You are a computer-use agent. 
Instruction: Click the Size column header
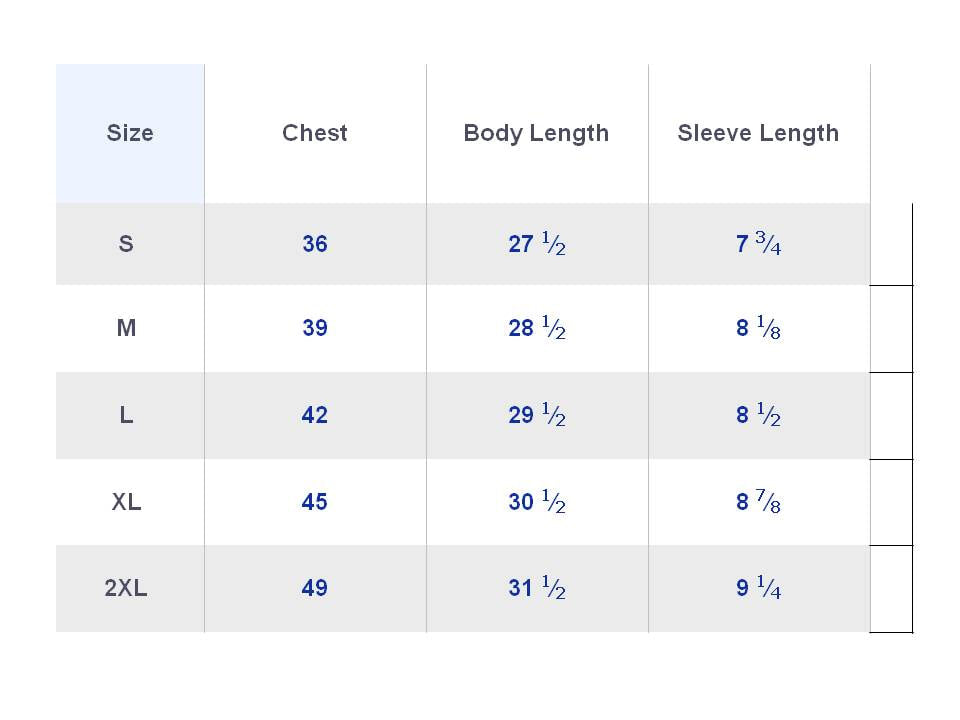point(130,133)
